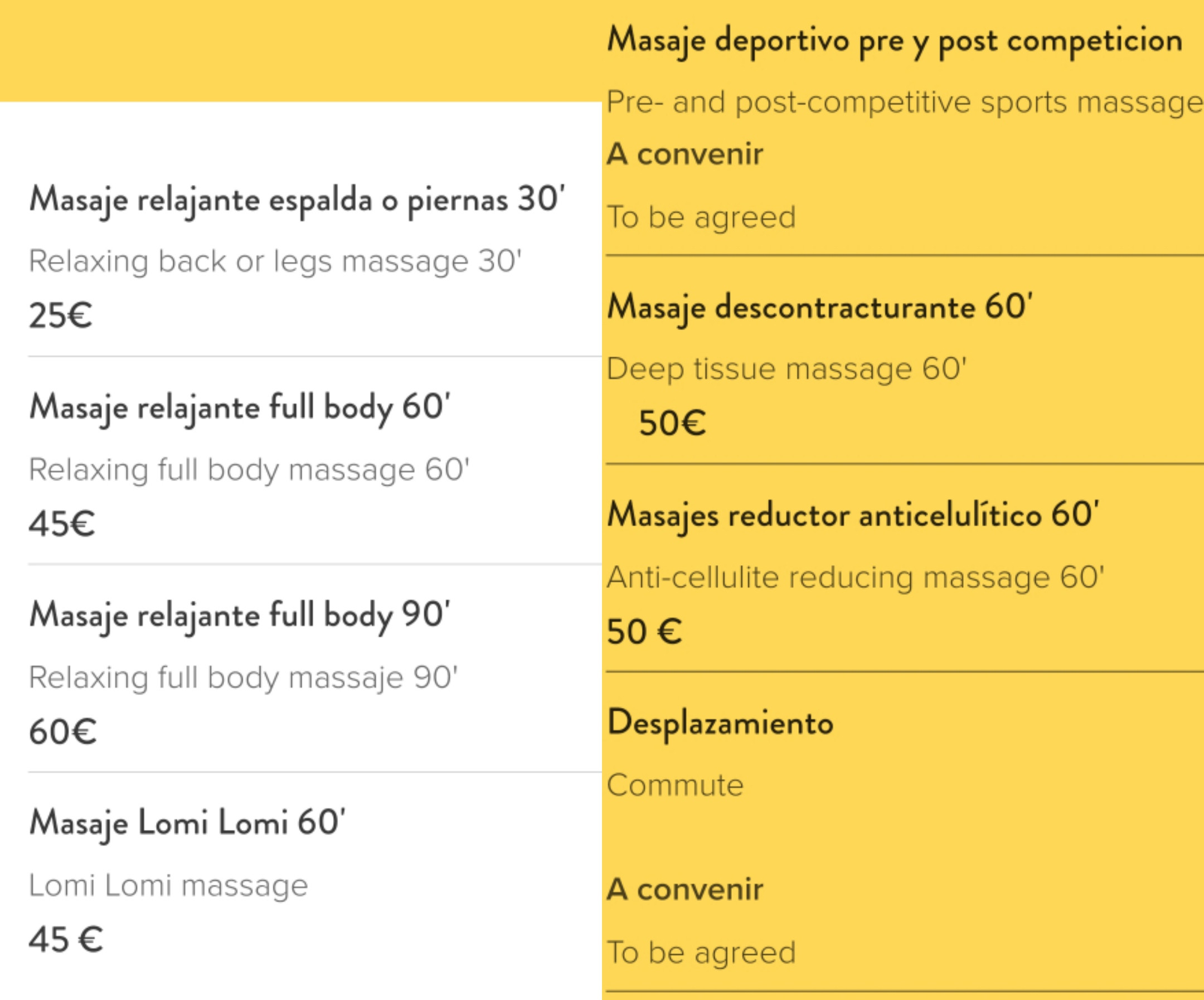Click 'A convenir' under the sports massage

point(685,154)
